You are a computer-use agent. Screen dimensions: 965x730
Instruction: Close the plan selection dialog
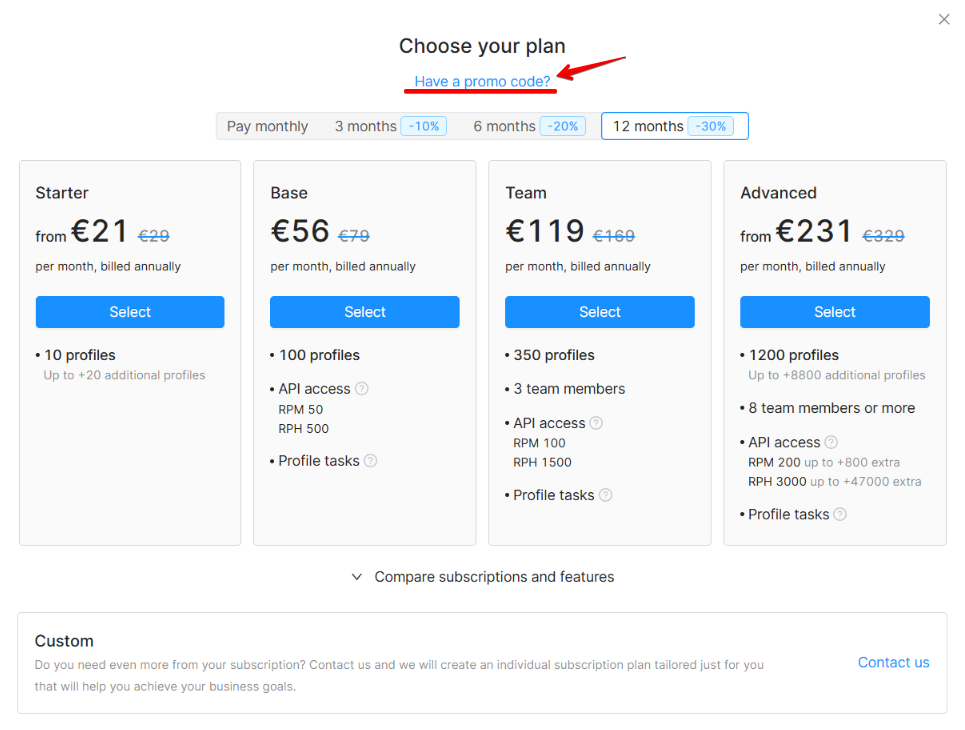(x=944, y=19)
